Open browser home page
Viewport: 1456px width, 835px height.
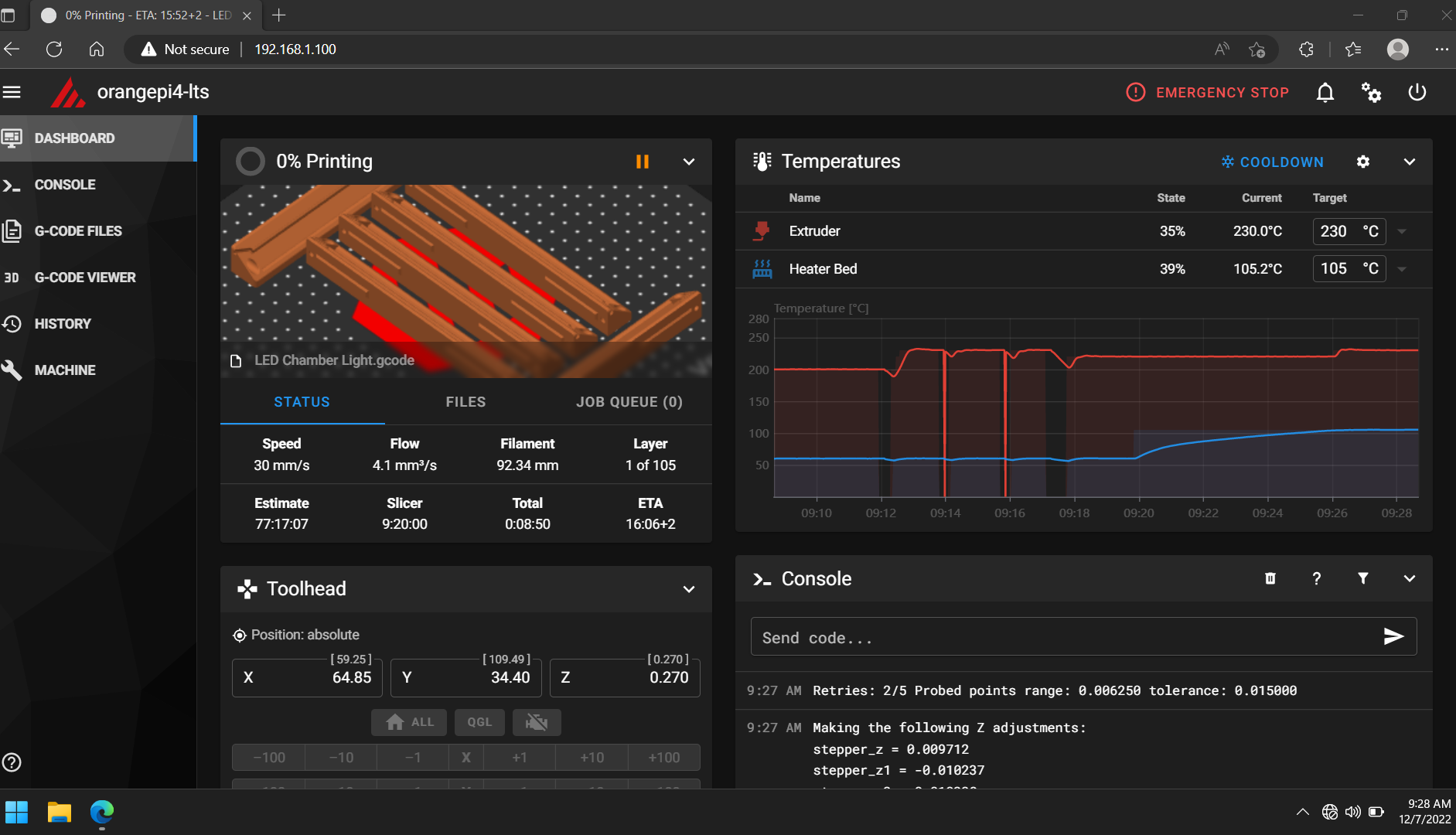pos(97,49)
